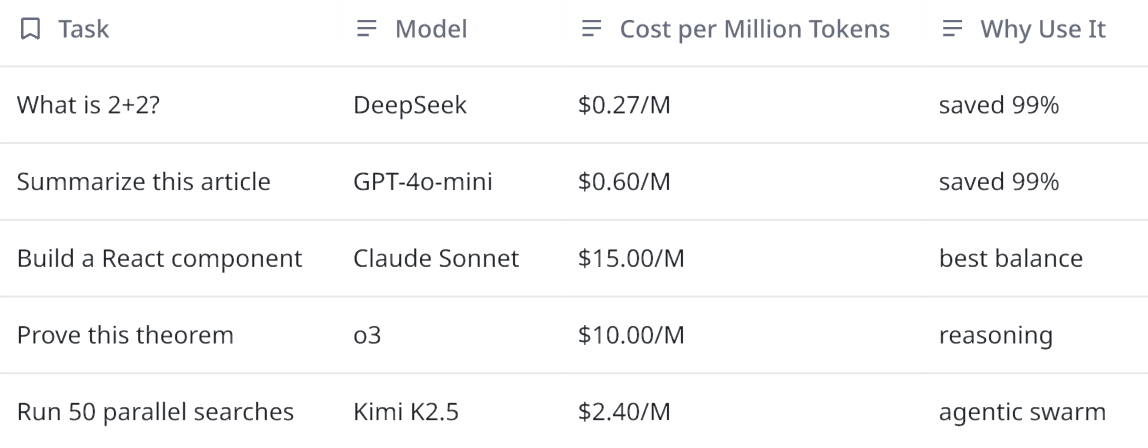1148x448 pixels.
Task: Select the Kimi K2.5 model cell
Action: (x=407, y=411)
